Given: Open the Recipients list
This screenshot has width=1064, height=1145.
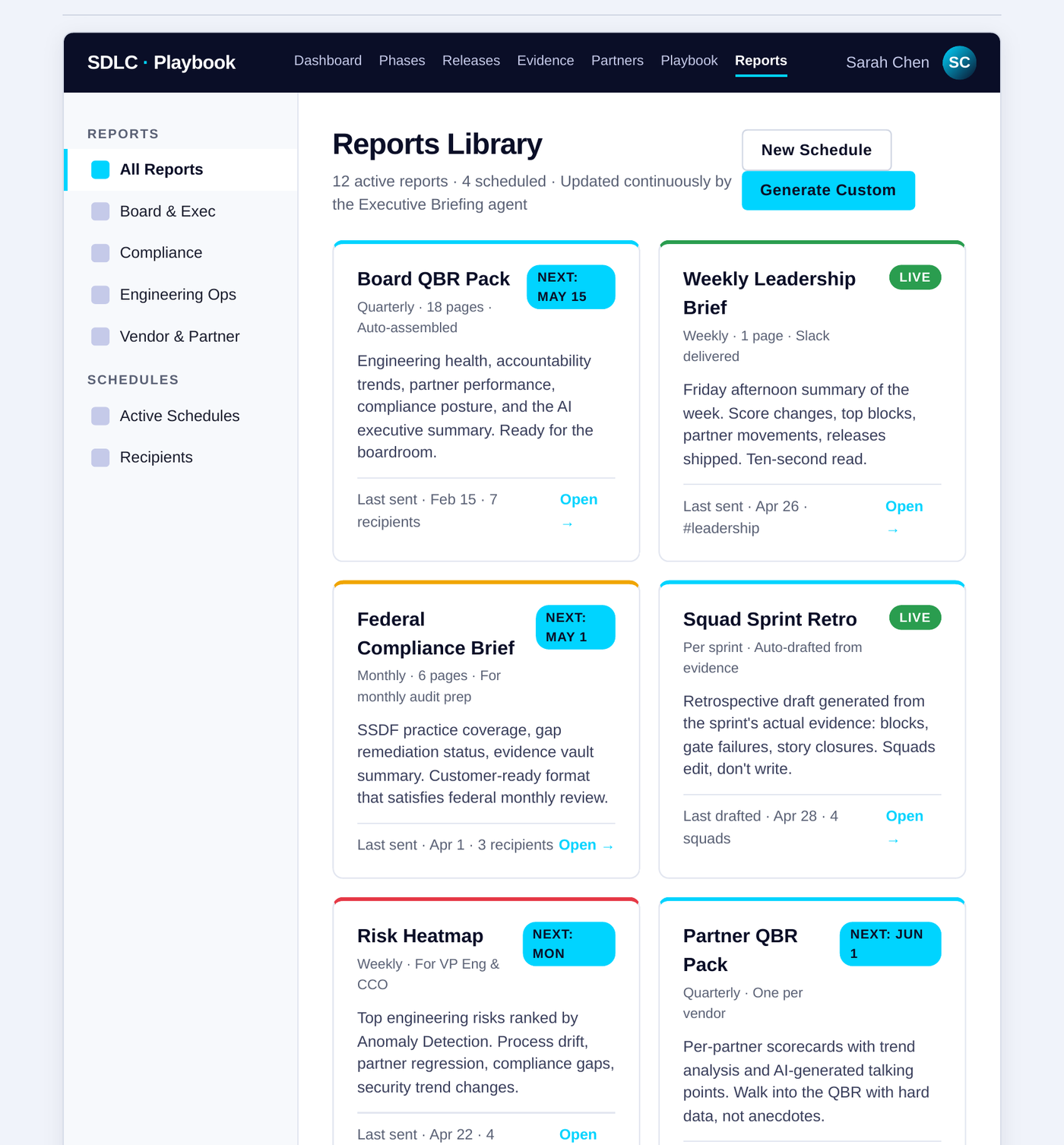Looking at the screenshot, I should coord(181,457).
